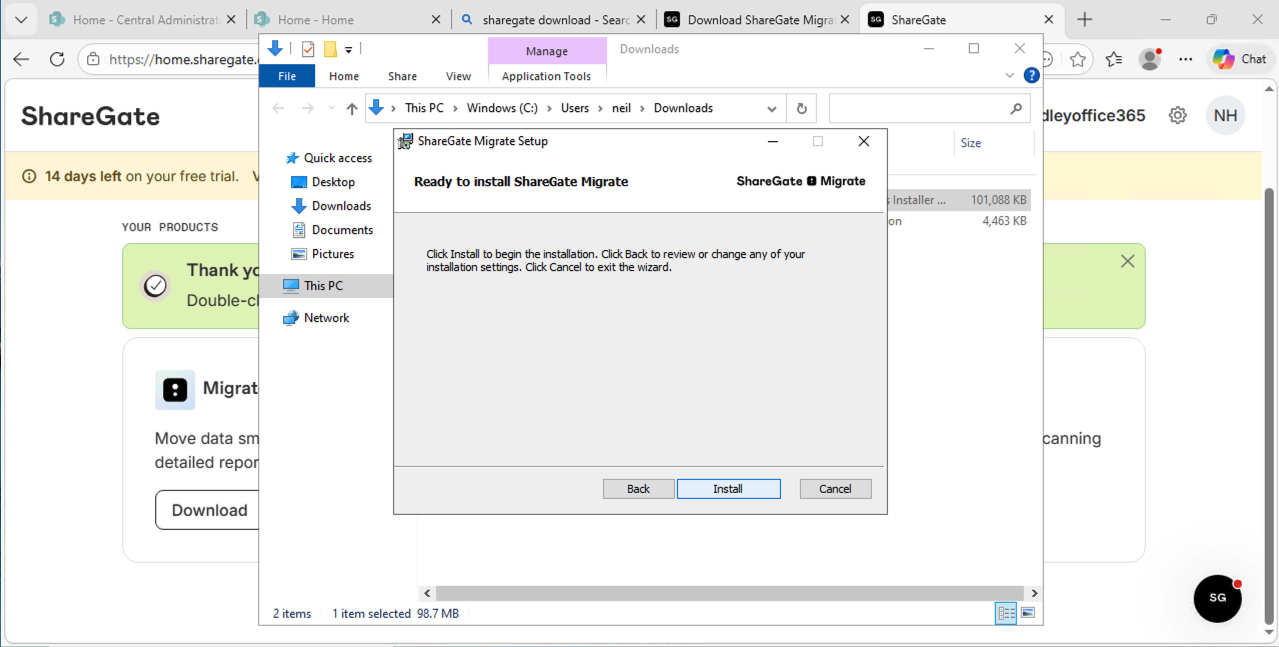This screenshot has width=1279, height=647.
Task: Open Edge tab actions menu chevron
Action: (20, 19)
